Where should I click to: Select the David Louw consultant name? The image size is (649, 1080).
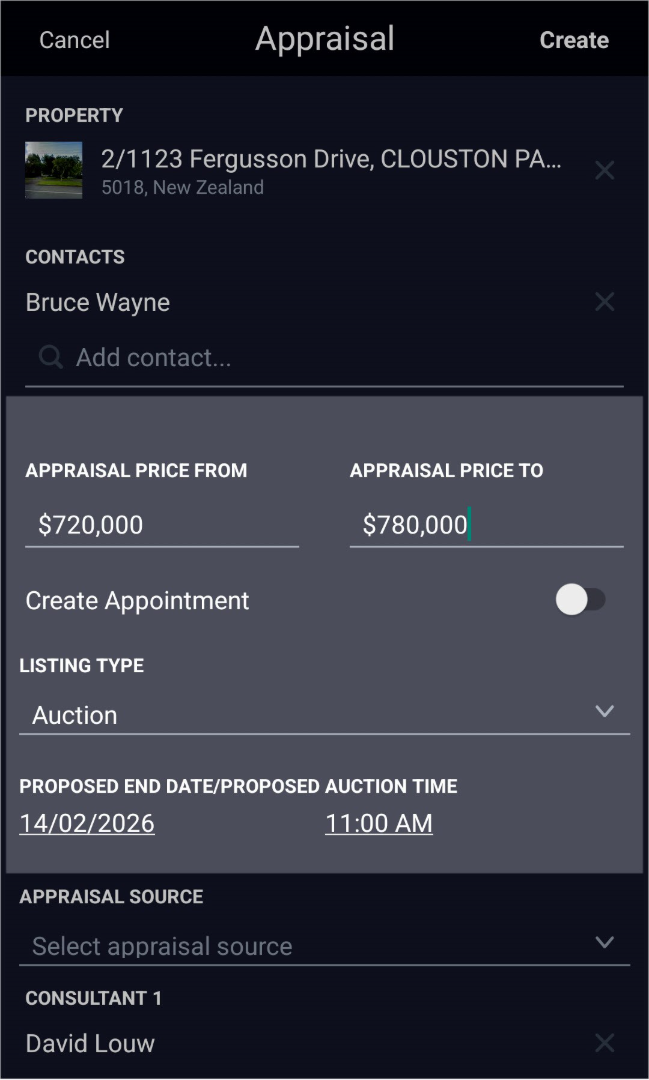90,1043
